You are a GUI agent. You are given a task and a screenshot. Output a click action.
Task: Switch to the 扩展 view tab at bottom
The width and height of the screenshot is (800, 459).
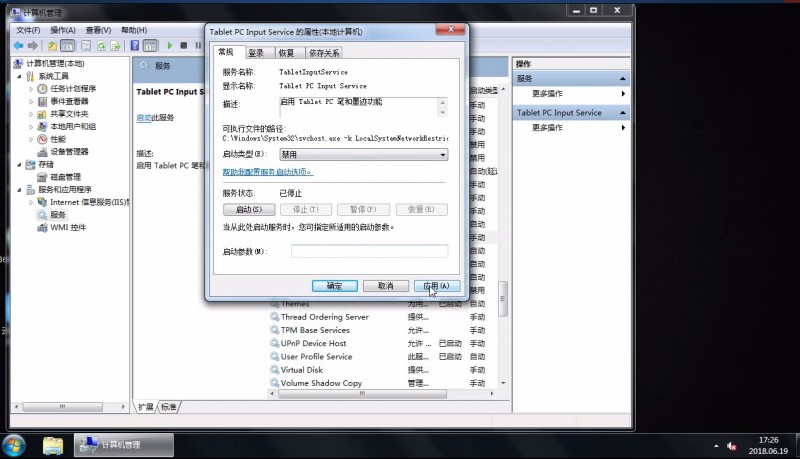(x=145, y=407)
